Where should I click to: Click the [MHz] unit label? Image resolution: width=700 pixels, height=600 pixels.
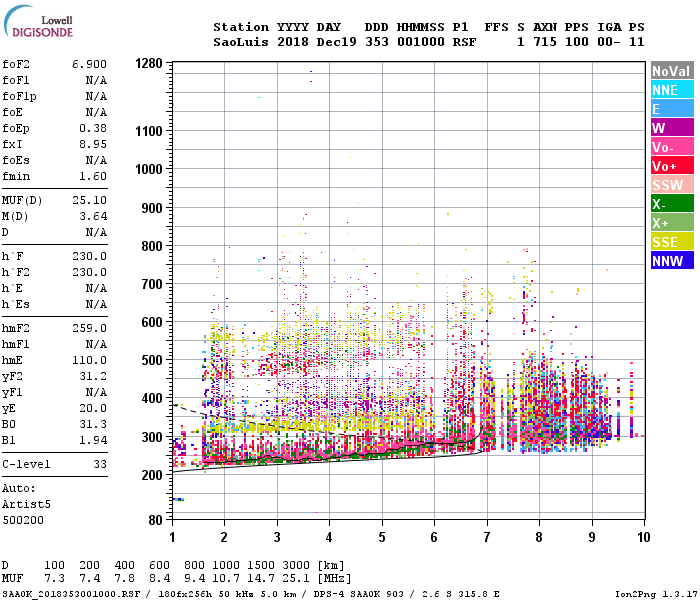(x=335, y=579)
